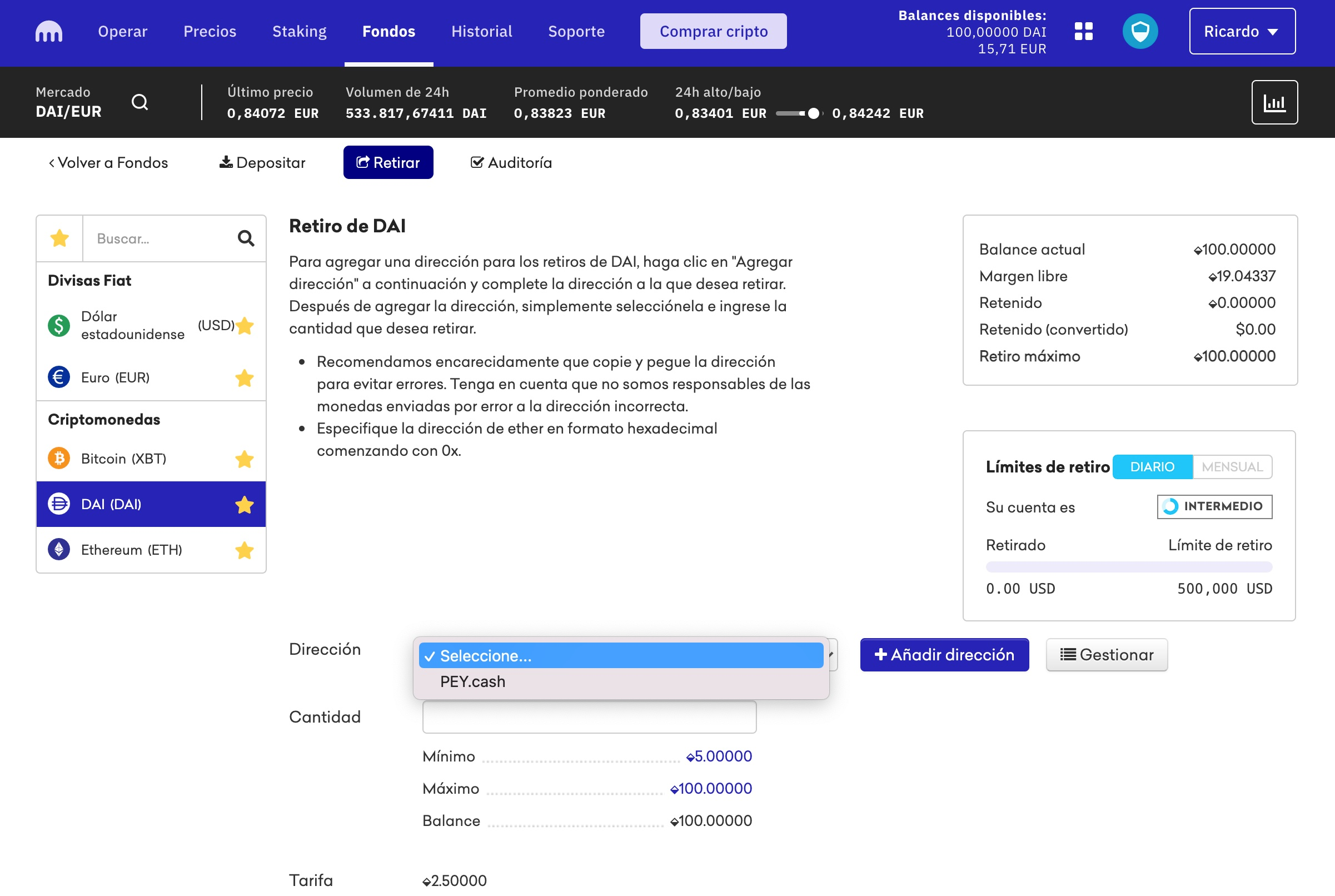Click the Gestionar addresses button
This screenshot has height=896, width=1335.
pyautogui.click(x=1107, y=655)
